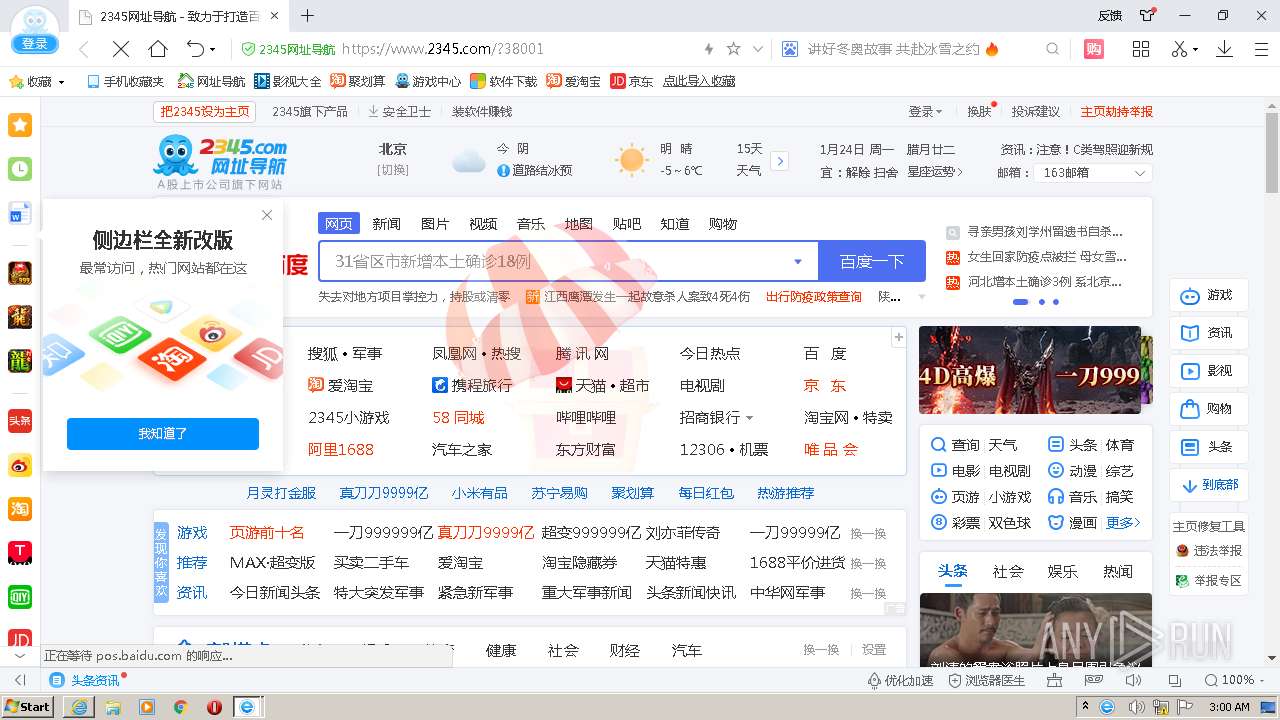1280x720 pixels.
Task: Open the 登录 dropdown in page header
Action: pos(925,111)
